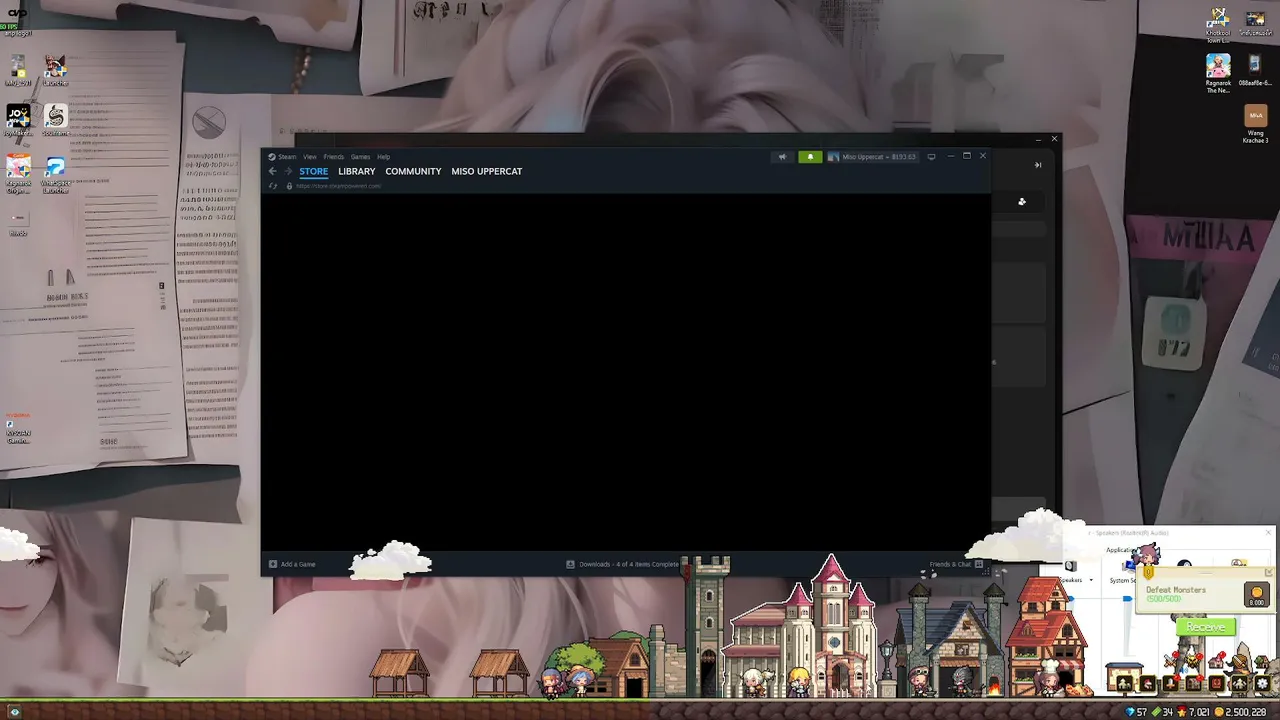Image resolution: width=1280 pixels, height=720 pixels.
Task: Adjust the System Sounds volume slider
Action: point(1127,600)
